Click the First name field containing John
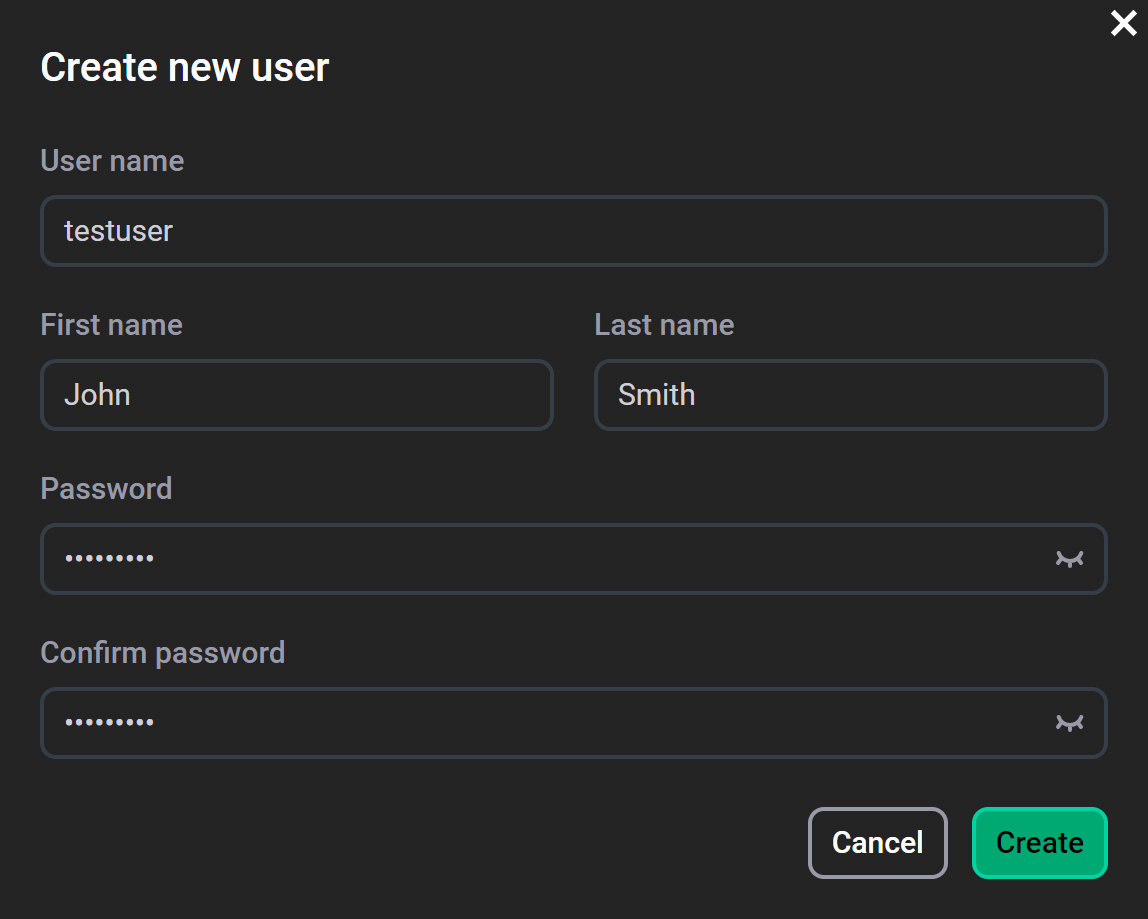Image resolution: width=1148 pixels, height=919 pixels. 297,395
